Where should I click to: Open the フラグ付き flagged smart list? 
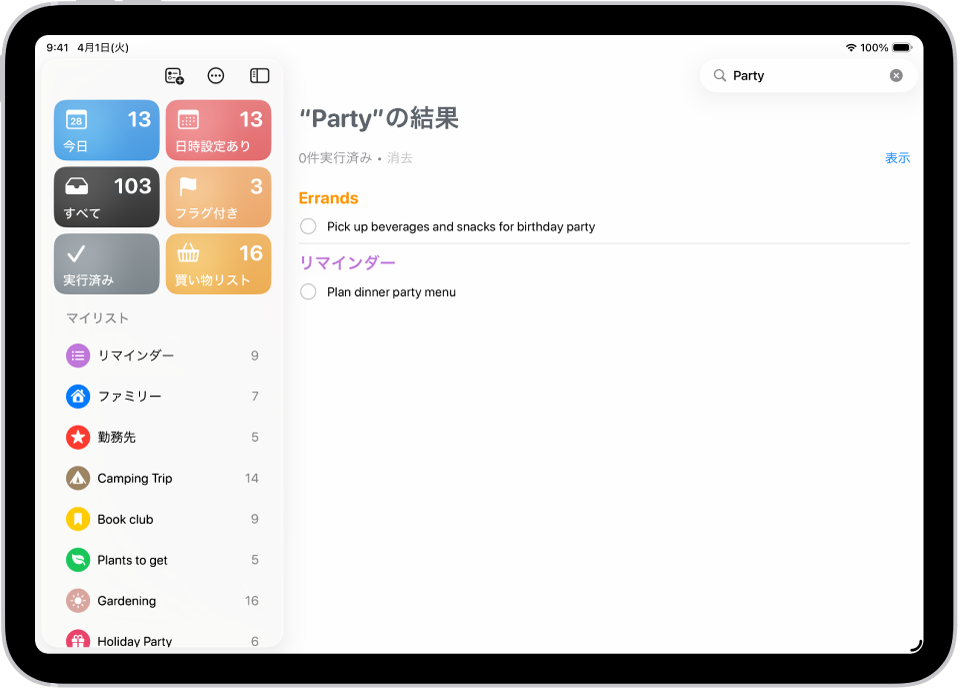(218, 197)
